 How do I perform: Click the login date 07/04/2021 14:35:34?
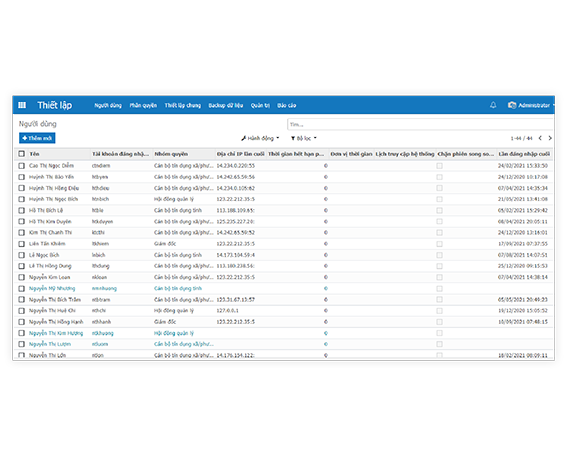click(x=523, y=188)
